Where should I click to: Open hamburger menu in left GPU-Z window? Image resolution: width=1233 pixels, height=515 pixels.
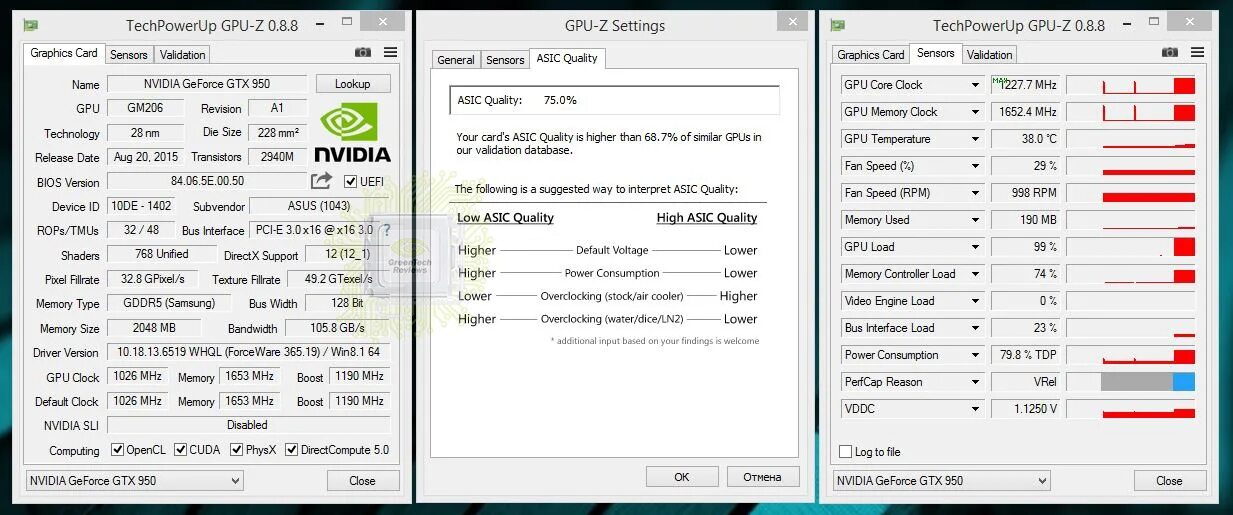click(390, 52)
